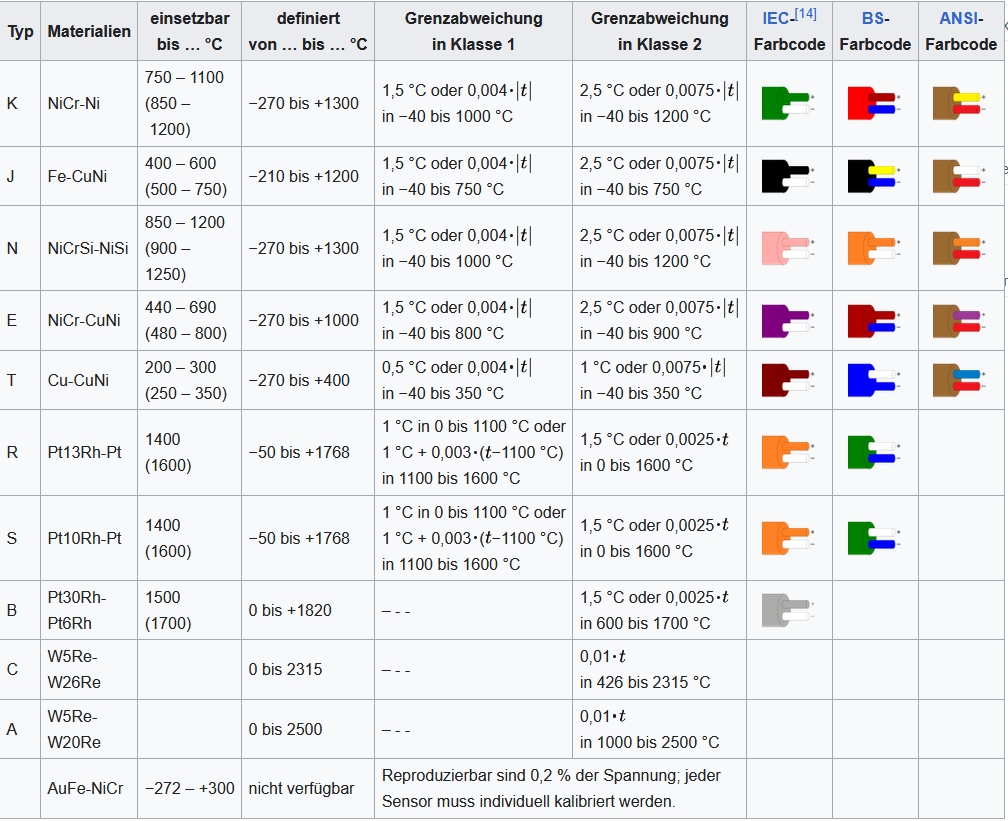1008x821 pixels.
Task: Click the '750 – 1100 (850 – 1200)' cell
Action: click(190, 104)
